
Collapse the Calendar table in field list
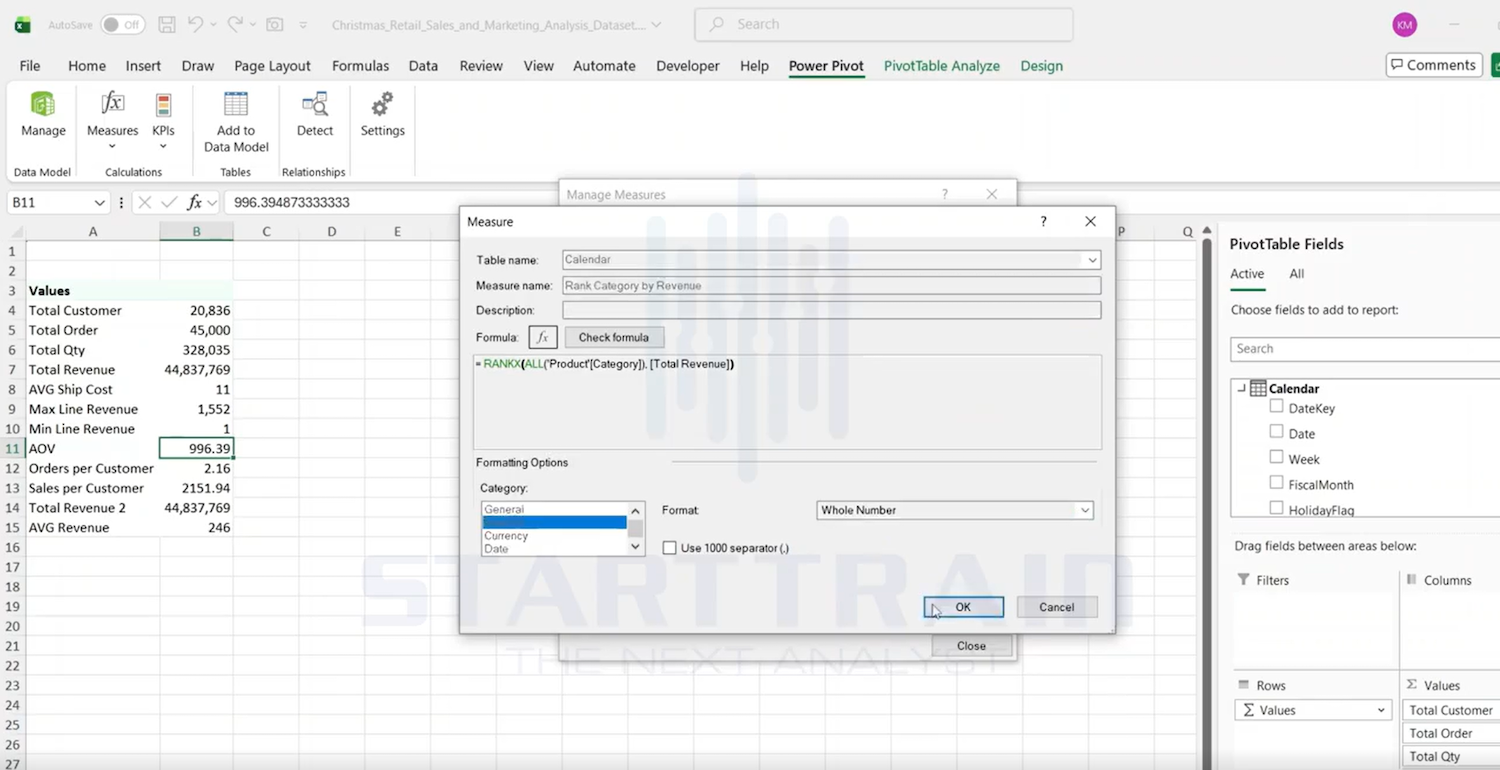click(1241, 388)
